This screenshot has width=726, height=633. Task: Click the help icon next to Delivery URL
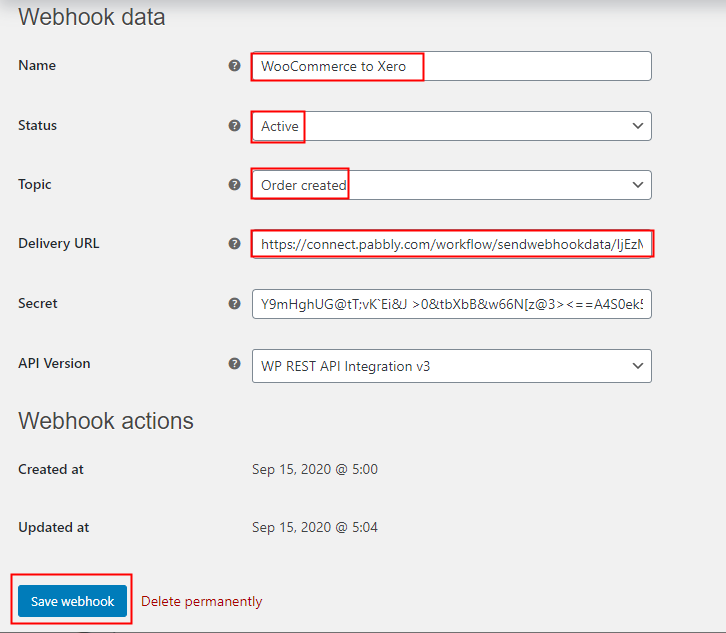[x=235, y=244]
